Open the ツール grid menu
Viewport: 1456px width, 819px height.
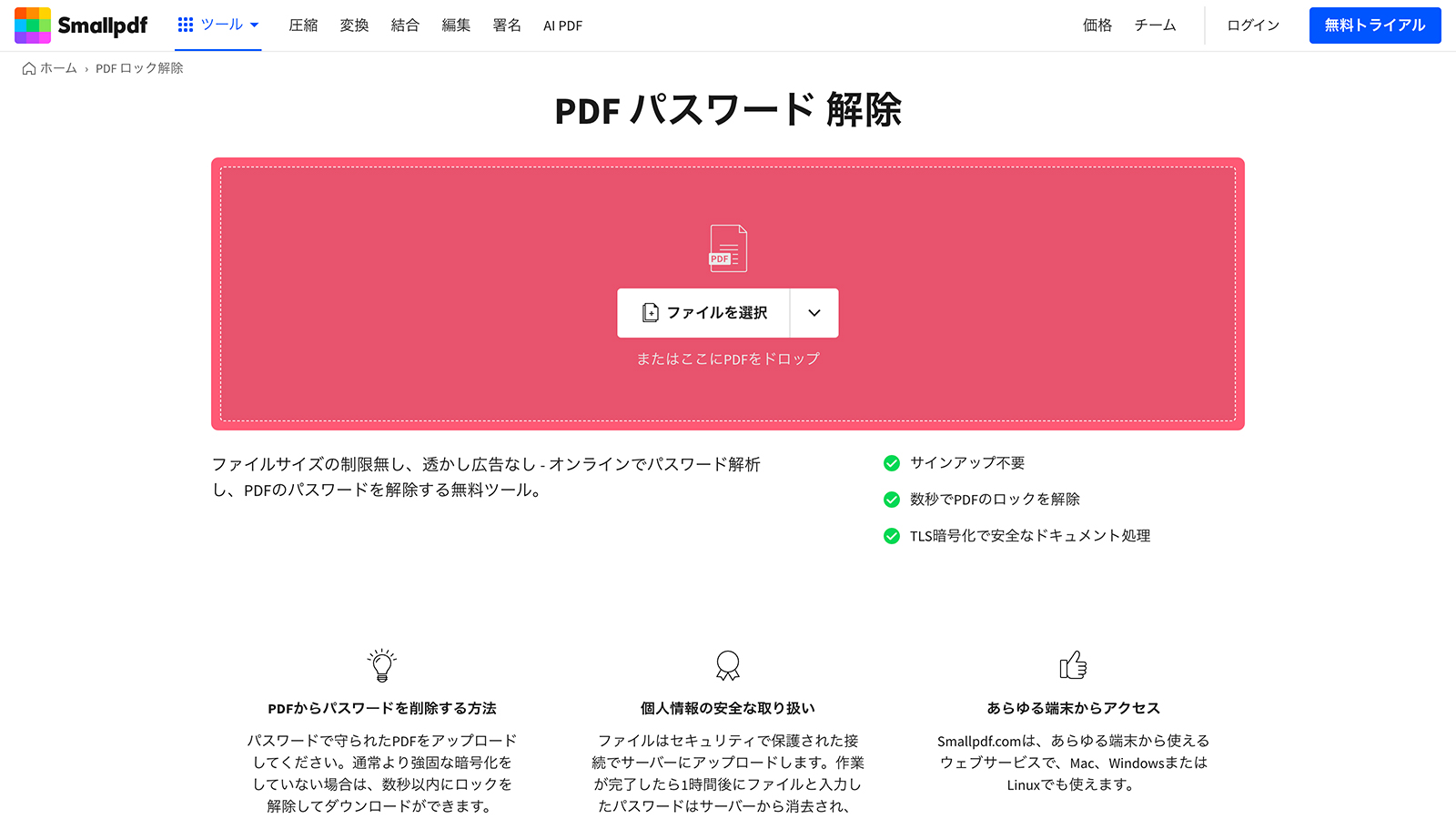pyautogui.click(x=218, y=25)
